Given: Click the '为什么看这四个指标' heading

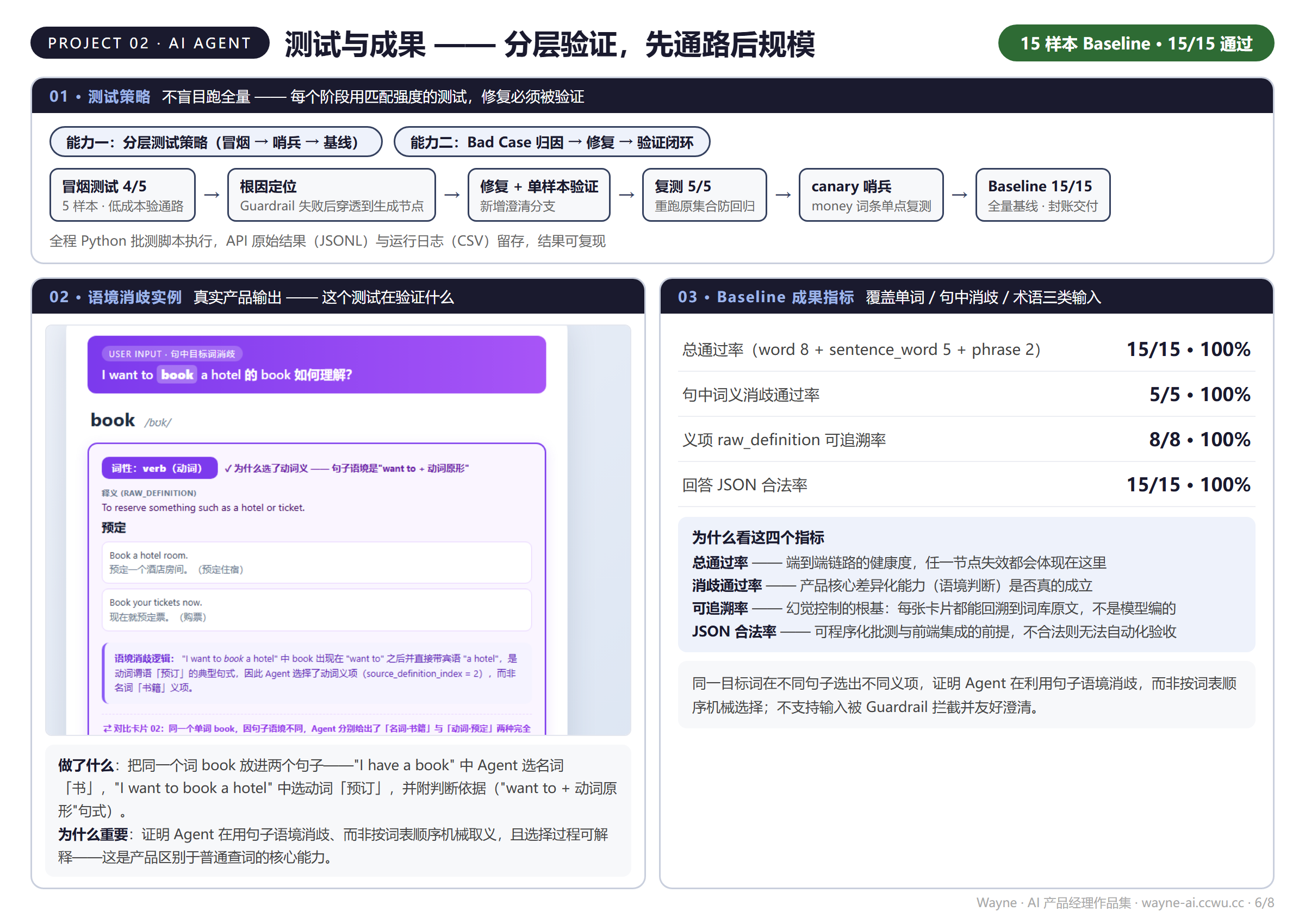Looking at the screenshot, I should pyautogui.click(x=757, y=537).
